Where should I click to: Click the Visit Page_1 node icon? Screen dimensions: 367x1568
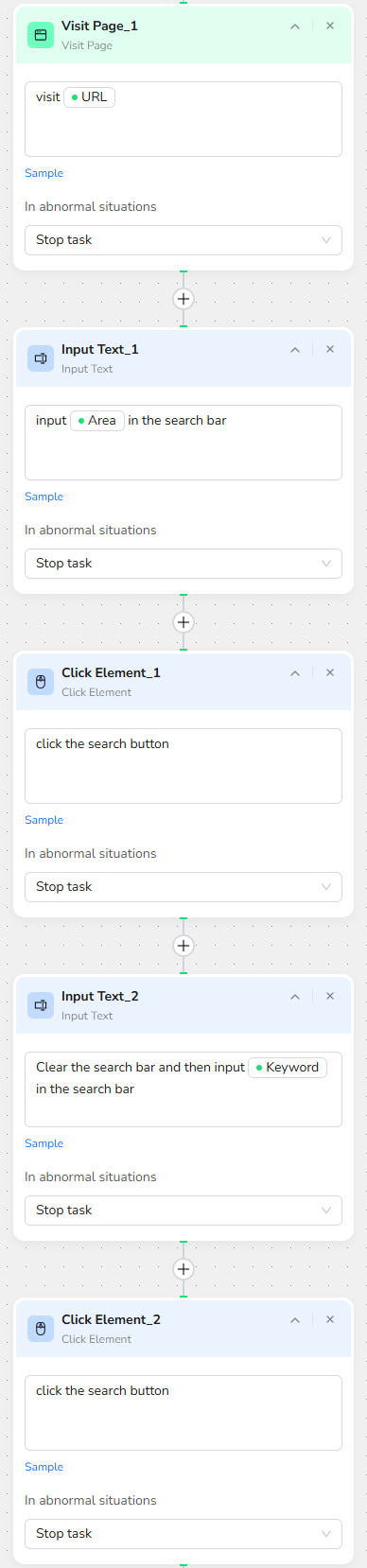point(41,35)
